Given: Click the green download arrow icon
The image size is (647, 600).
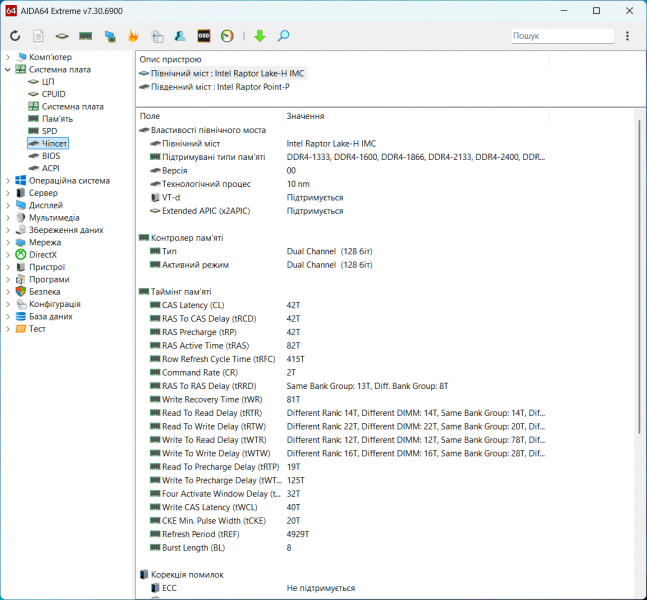Looking at the screenshot, I should [260, 36].
